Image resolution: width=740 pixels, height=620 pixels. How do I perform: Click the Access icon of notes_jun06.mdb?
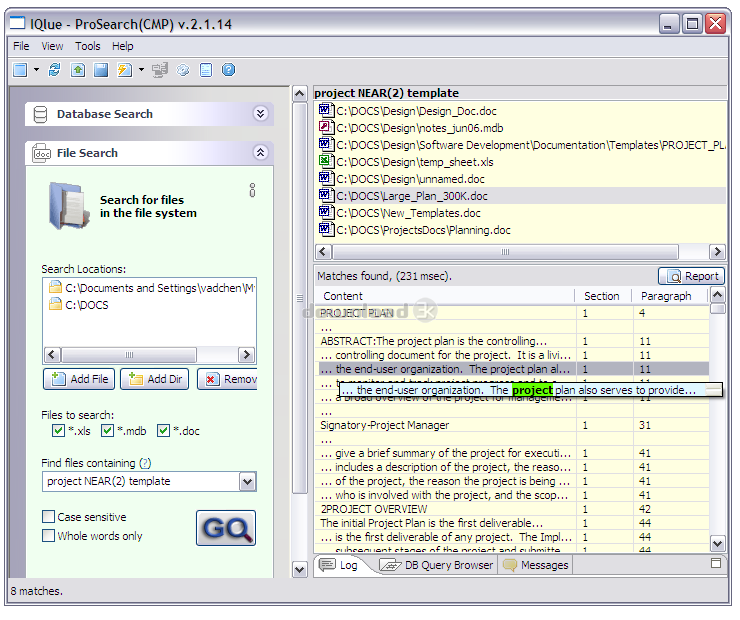[x=325, y=127]
